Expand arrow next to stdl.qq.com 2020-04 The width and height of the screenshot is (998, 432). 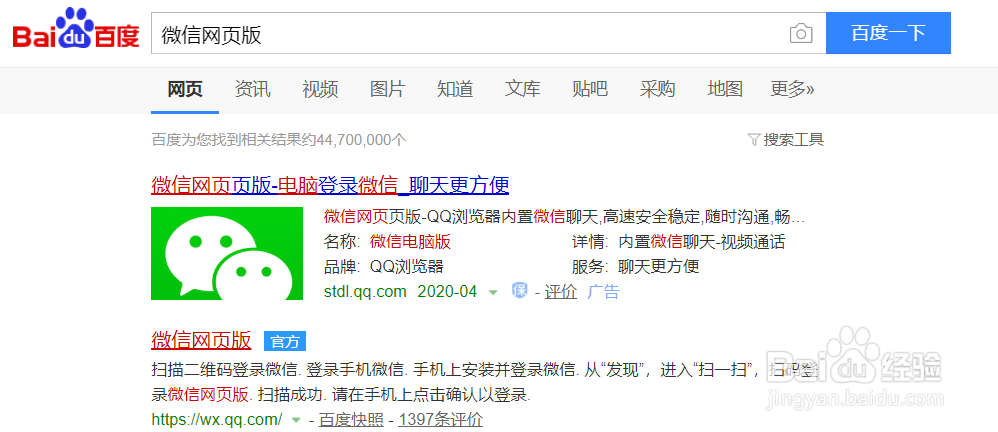point(493,293)
